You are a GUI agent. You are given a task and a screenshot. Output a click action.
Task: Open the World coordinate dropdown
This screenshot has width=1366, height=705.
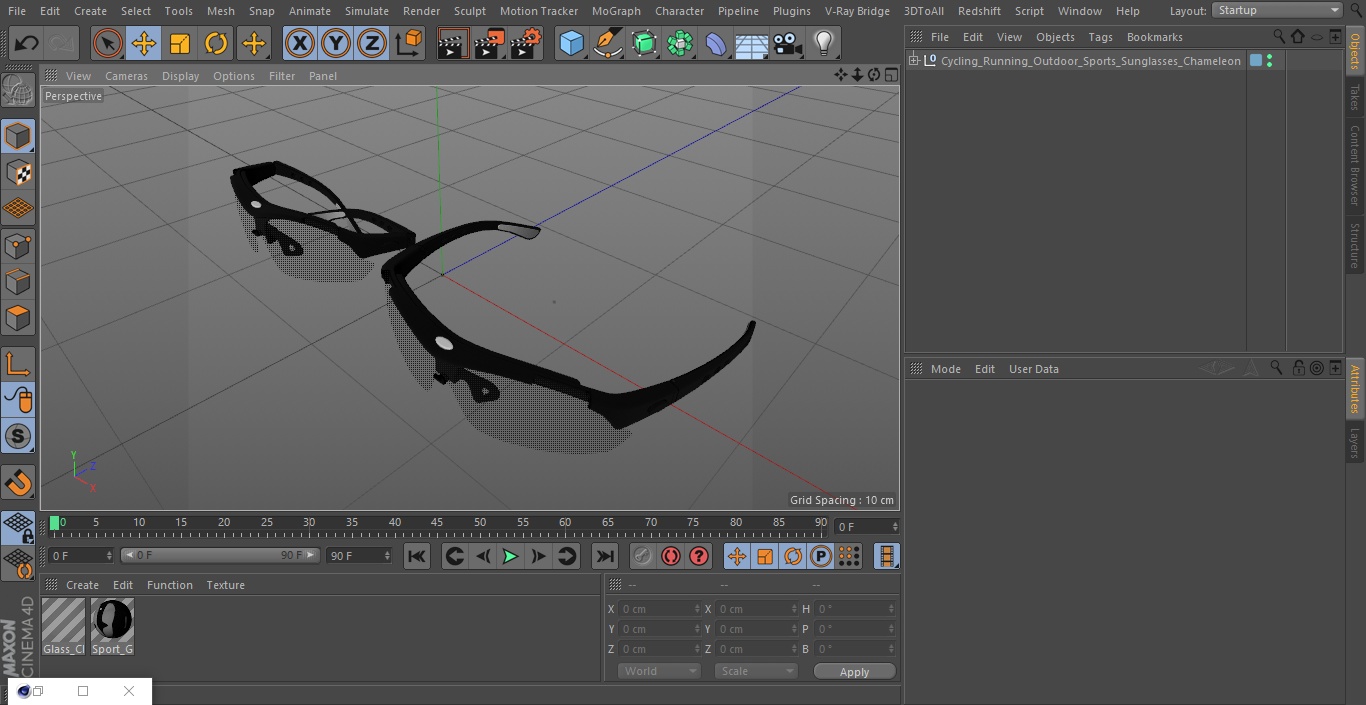click(x=658, y=671)
